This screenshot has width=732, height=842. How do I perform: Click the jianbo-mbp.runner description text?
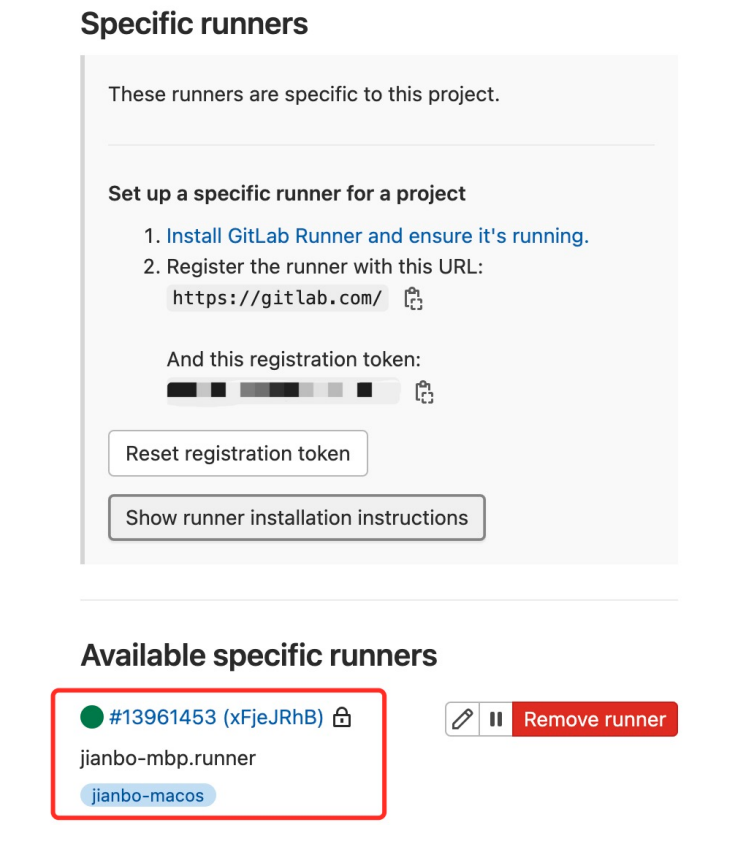(168, 758)
